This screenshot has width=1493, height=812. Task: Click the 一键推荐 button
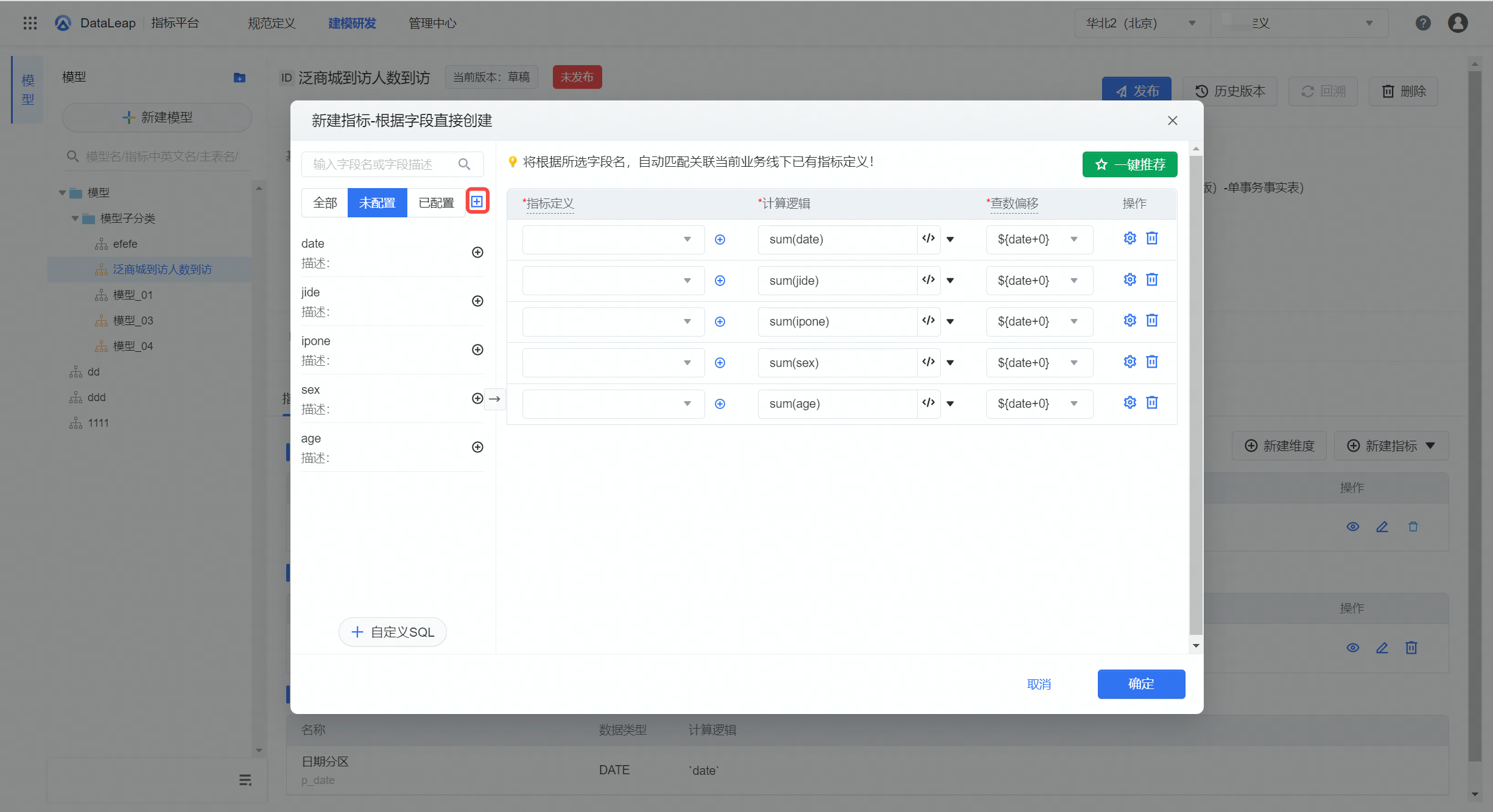click(1129, 164)
